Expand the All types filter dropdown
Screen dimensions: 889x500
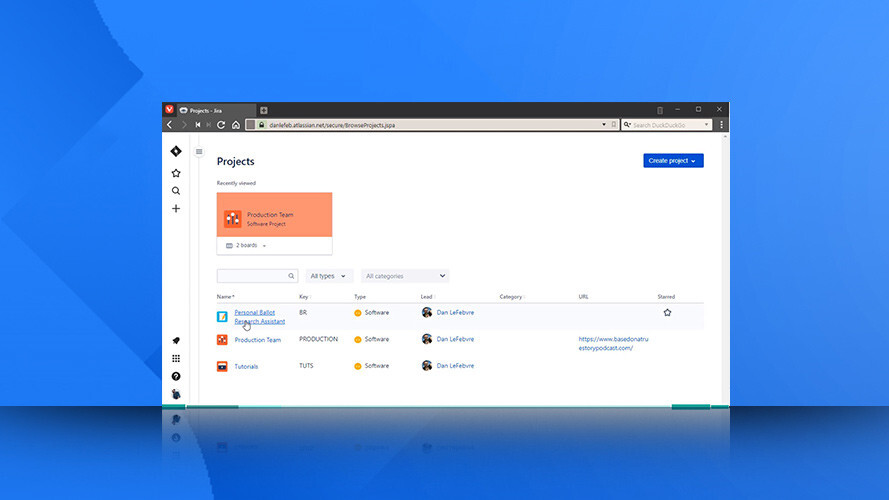(329, 276)
